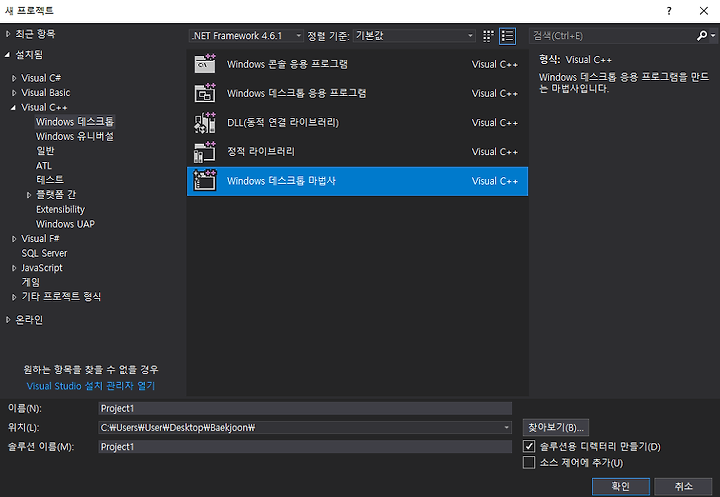This screenshot has height=497, width=720.
Task: Collapse the 설치됨 section
Action: [7, 55]
